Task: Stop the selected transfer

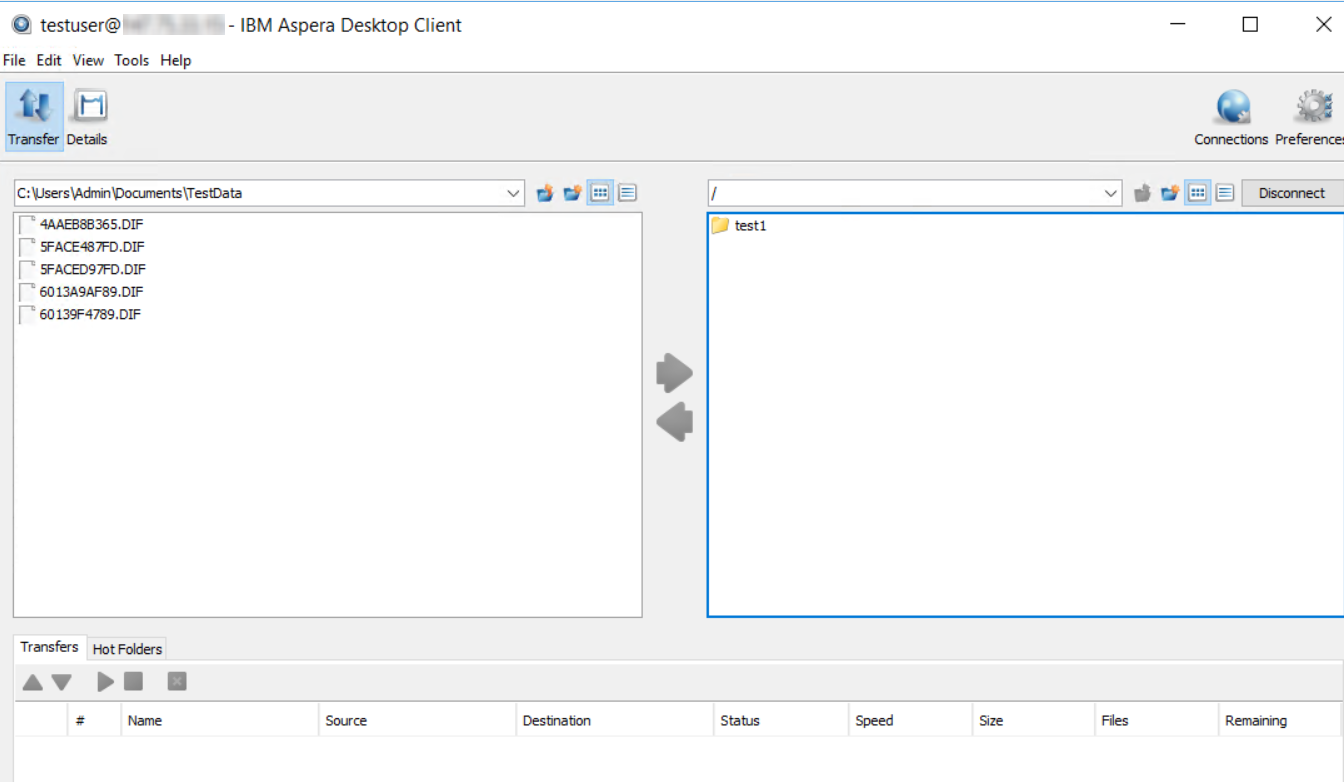Action: [133, 681]
